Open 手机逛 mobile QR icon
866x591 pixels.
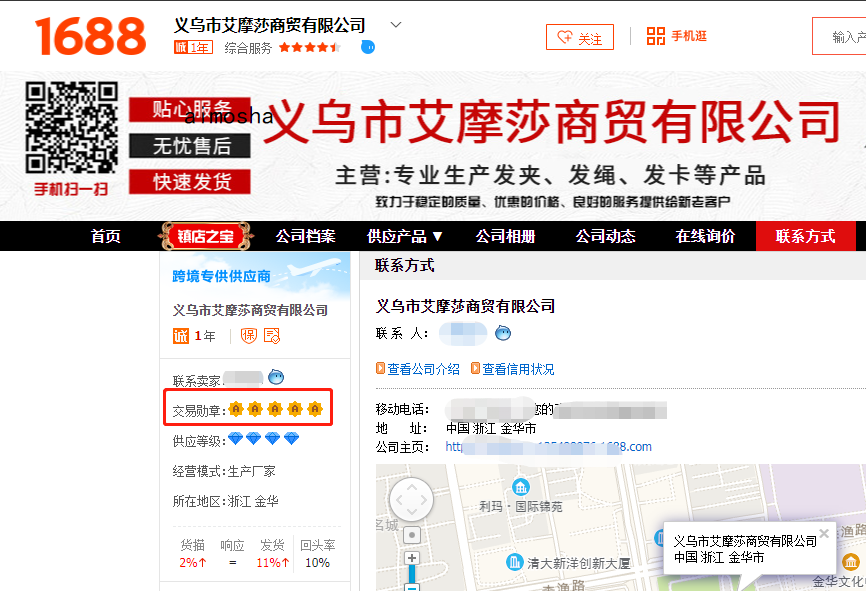pyautogui.click(x=656, y=36)
